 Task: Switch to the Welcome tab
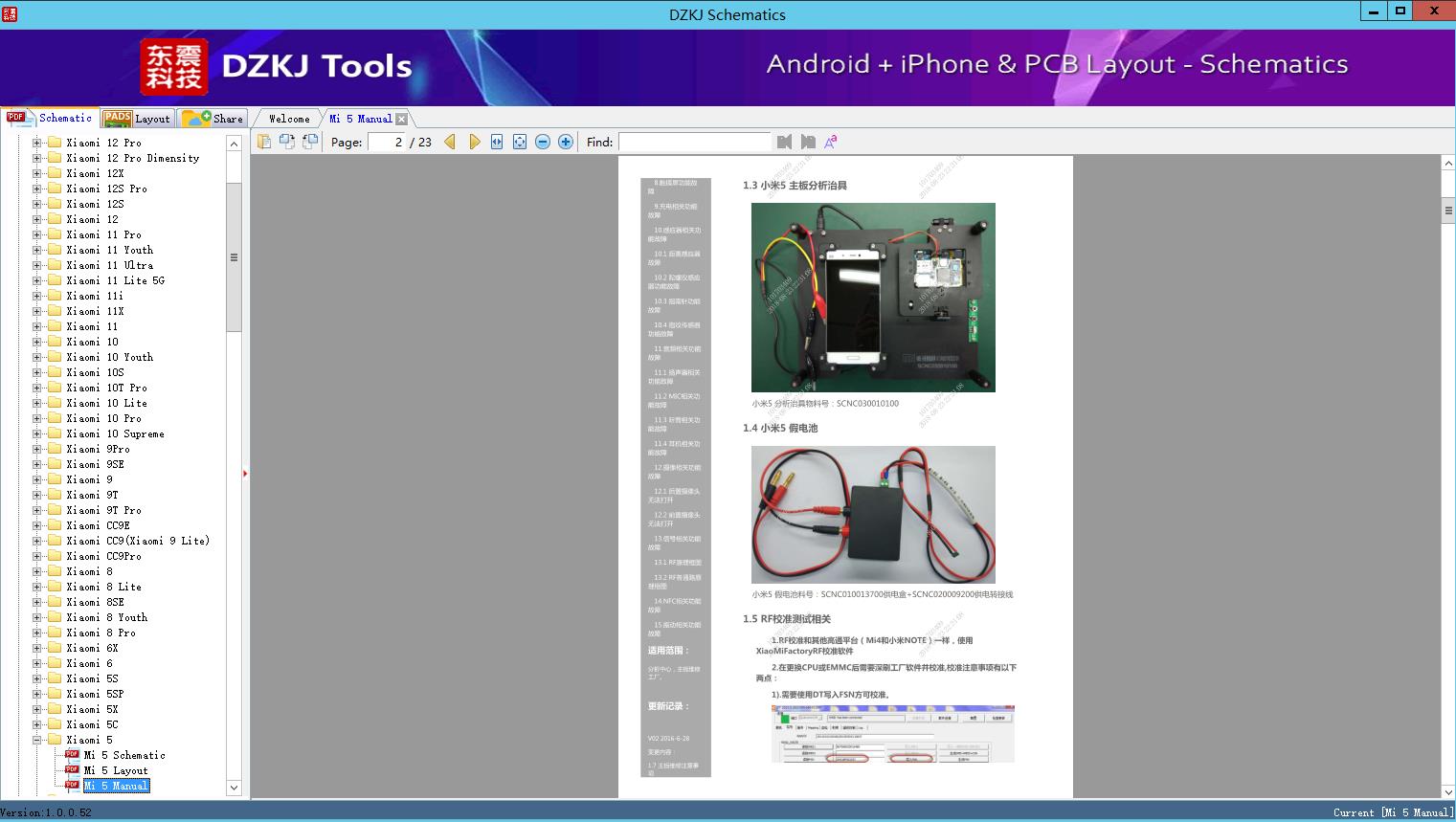point(289,119)
